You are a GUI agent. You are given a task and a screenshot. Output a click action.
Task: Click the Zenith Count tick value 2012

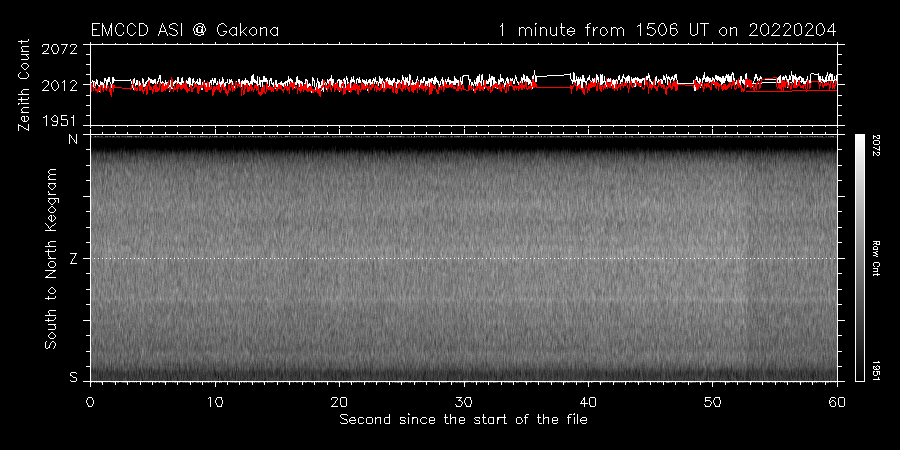pos(59,86)
